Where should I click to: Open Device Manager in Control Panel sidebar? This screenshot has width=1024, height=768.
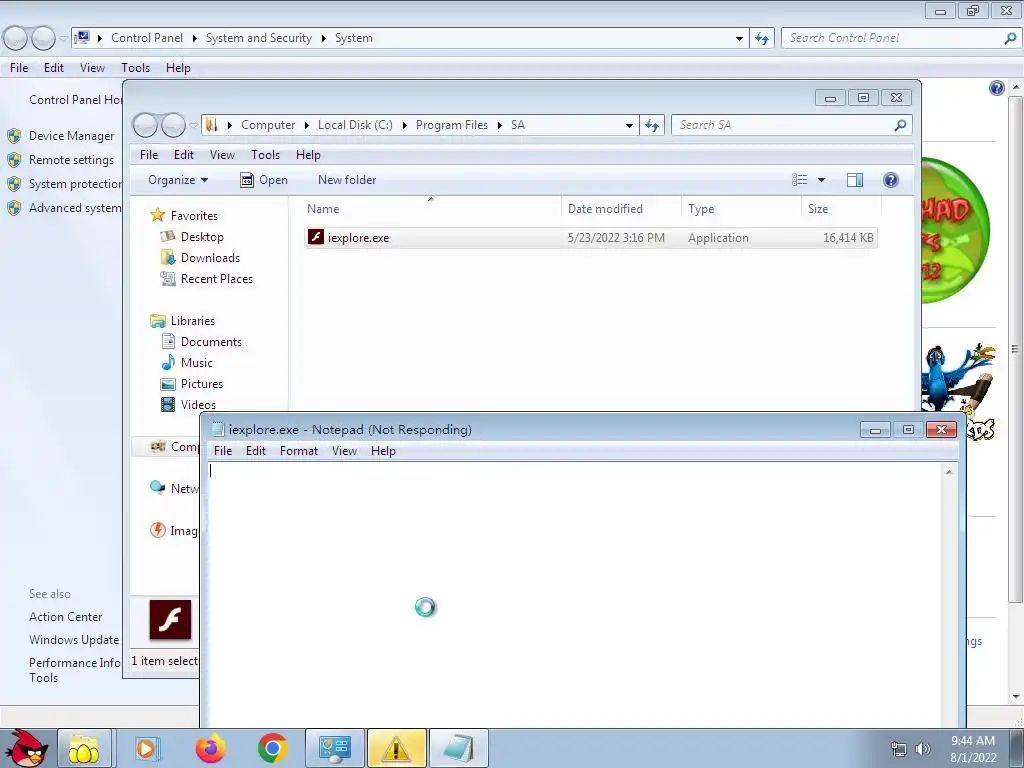click(x=71, y=136)
